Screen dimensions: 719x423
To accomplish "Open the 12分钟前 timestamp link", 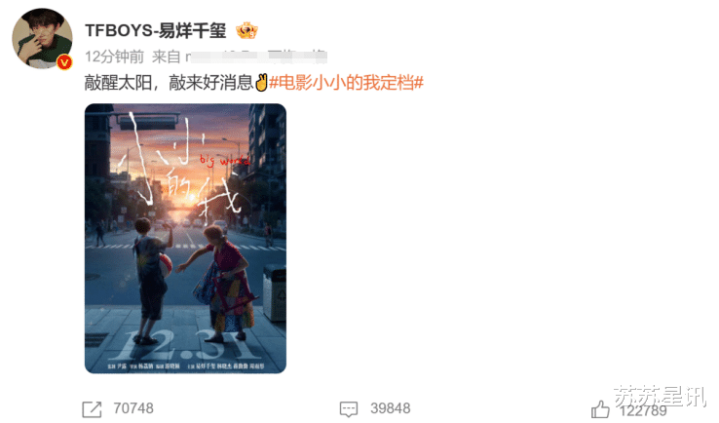I will click(114, 57).
